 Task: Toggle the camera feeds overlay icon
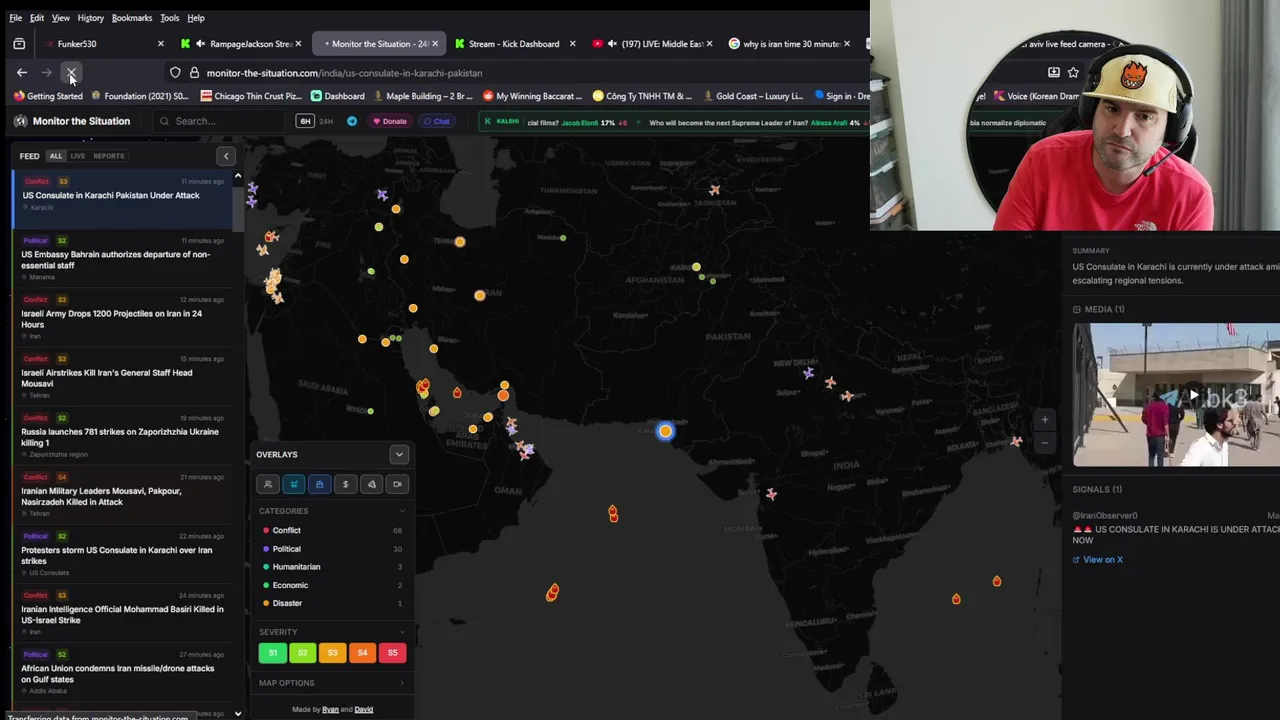(397, 484)
